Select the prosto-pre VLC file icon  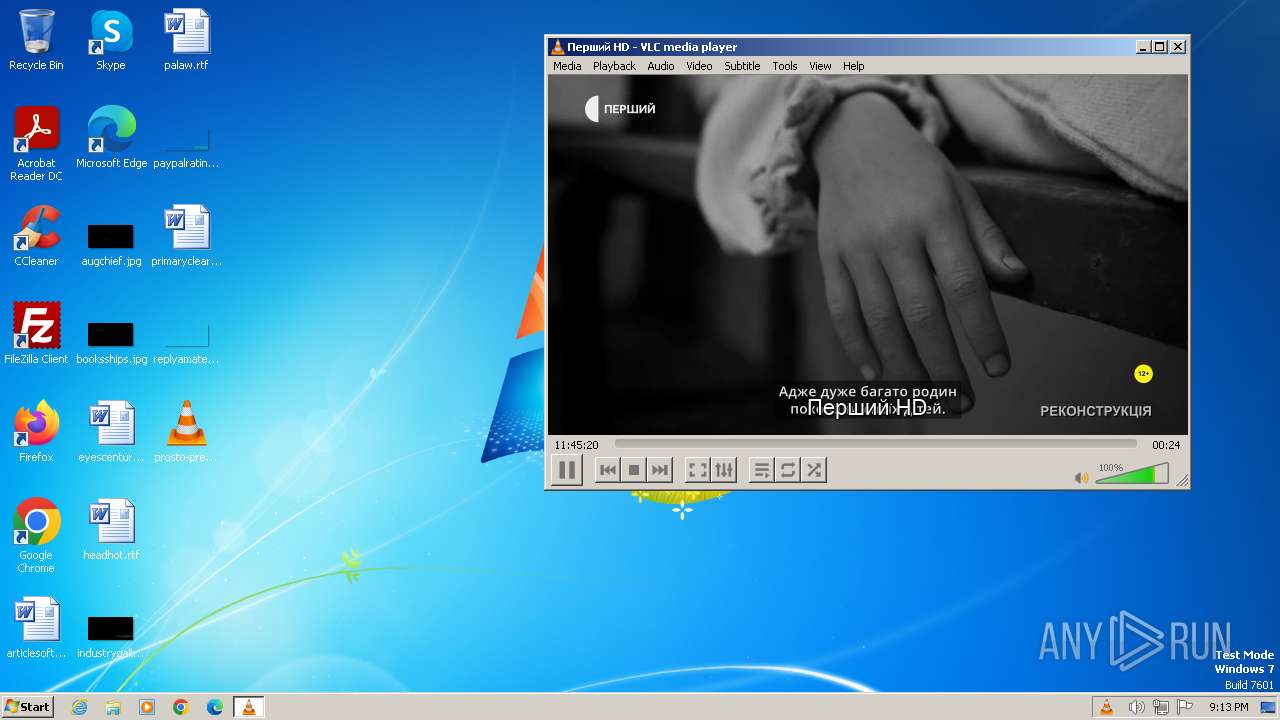pyautogui.click(x=186, y=432)
